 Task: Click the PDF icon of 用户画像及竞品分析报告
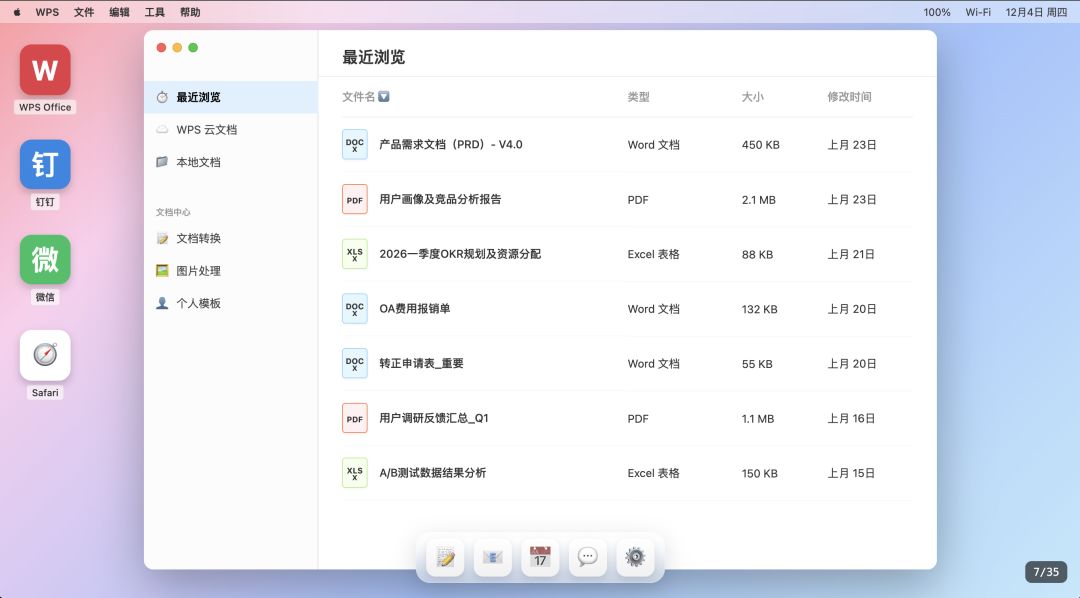tap(355, 199)
